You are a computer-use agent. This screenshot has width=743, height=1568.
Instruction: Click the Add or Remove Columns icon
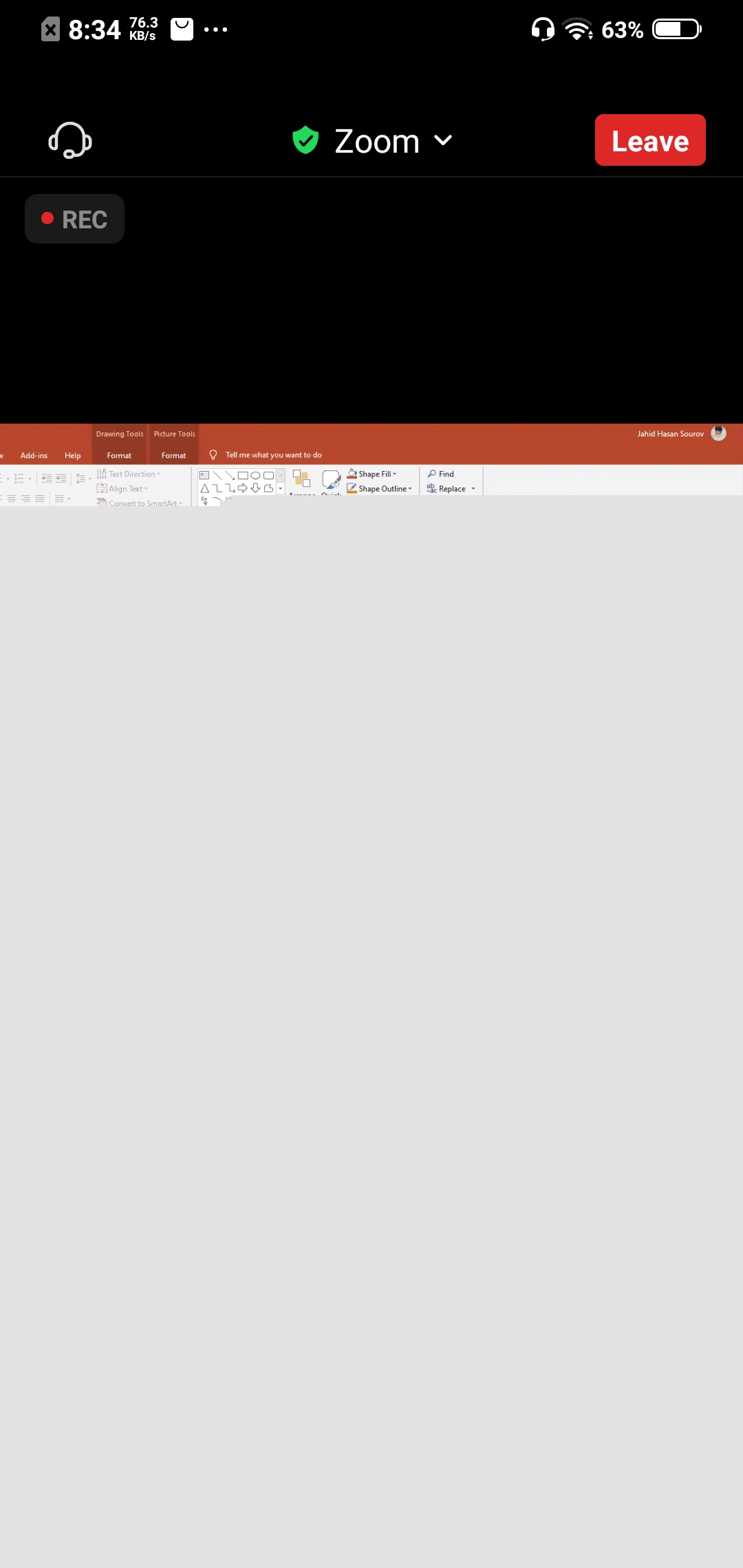tap(59, 499)
